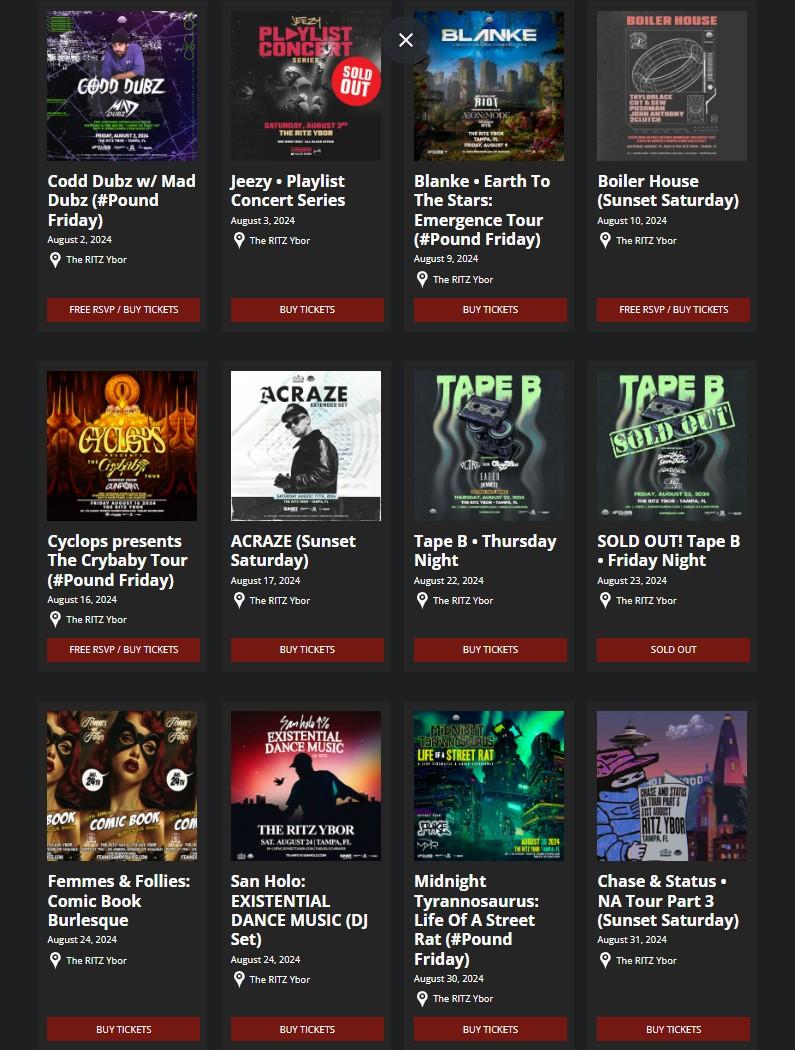The height and width of the screenshot is (1050, 795).
Task: Click location pin under Blanke Emergence Tour
Action: click(422, 279)
